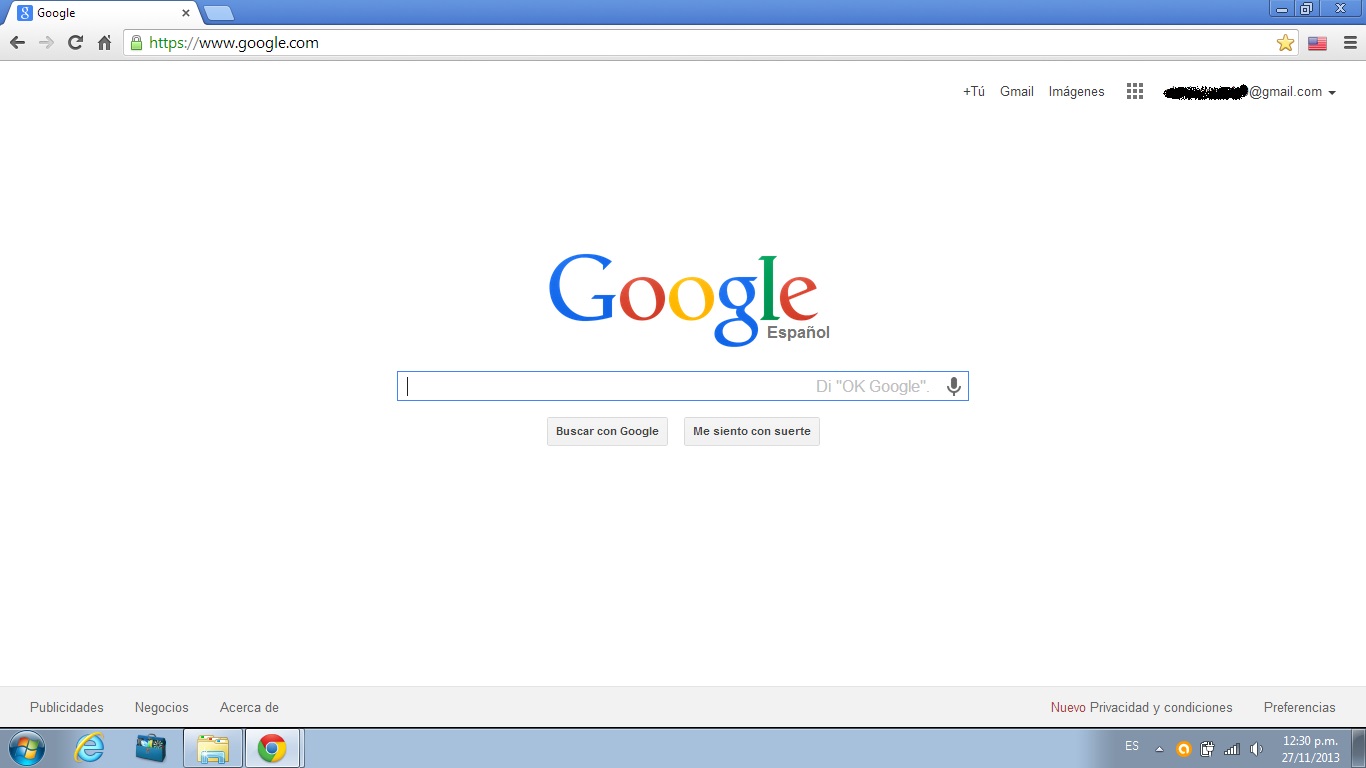Start voice search with the microphone icon

tap(954, 386)
